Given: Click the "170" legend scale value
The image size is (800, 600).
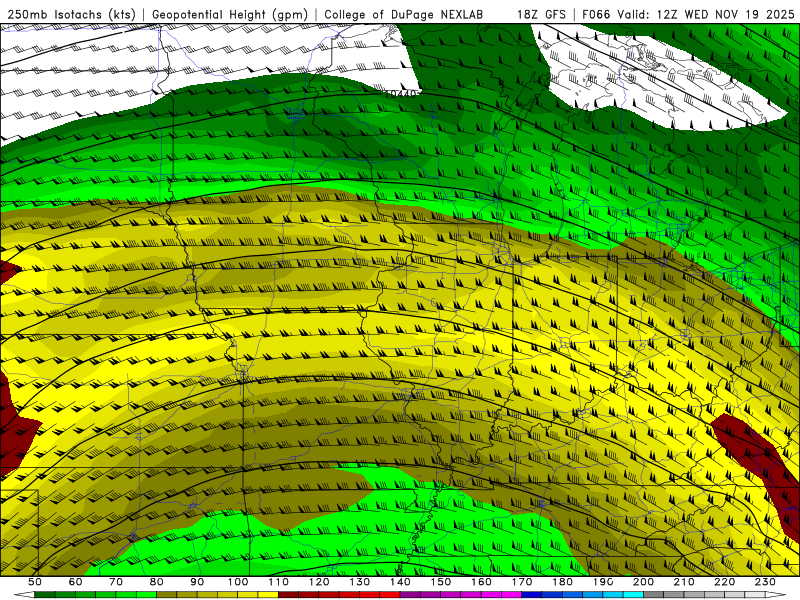Looking at the screenshot, I should click(x=522, y=582).
